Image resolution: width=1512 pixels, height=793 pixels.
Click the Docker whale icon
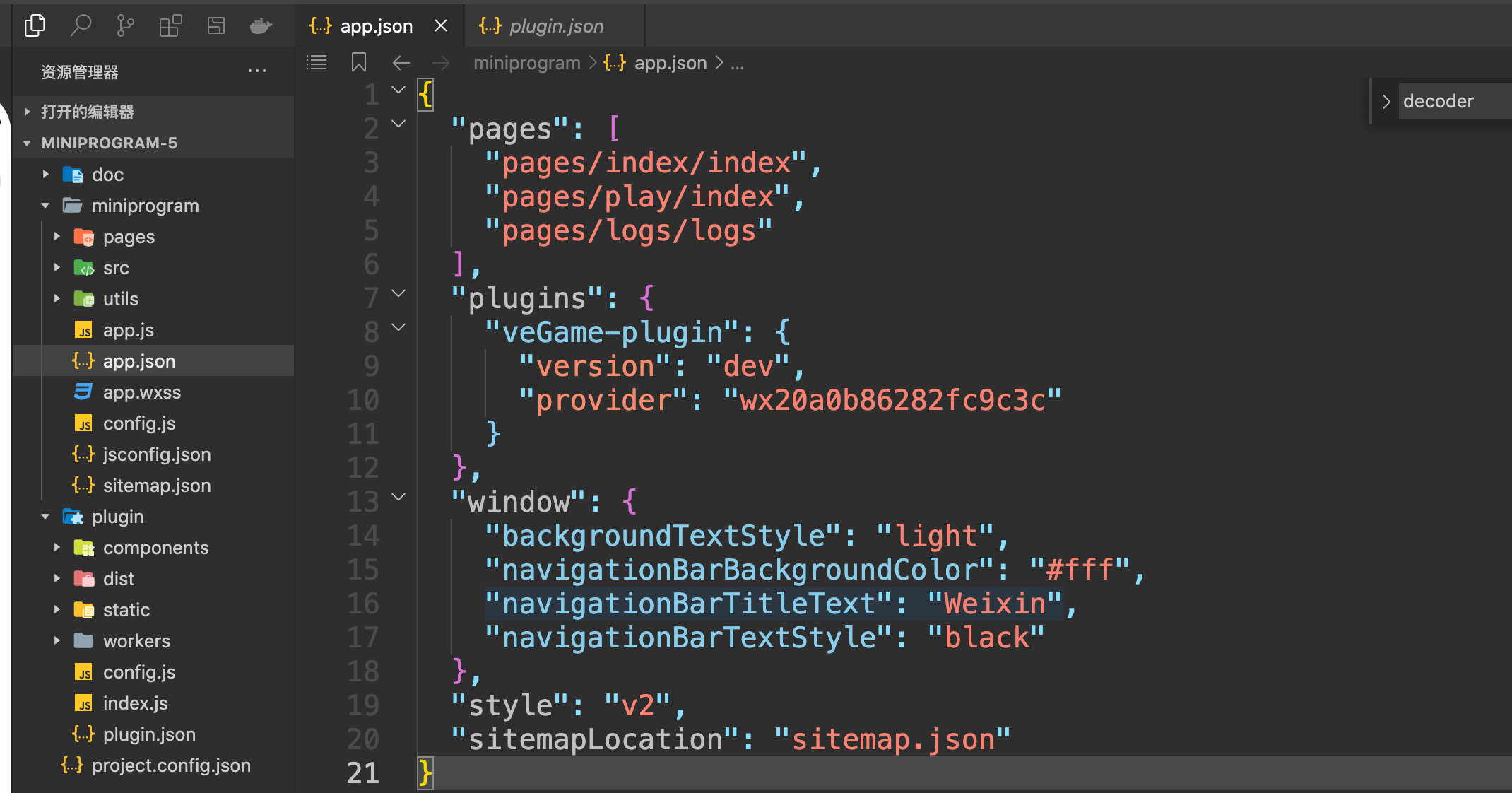261,26
